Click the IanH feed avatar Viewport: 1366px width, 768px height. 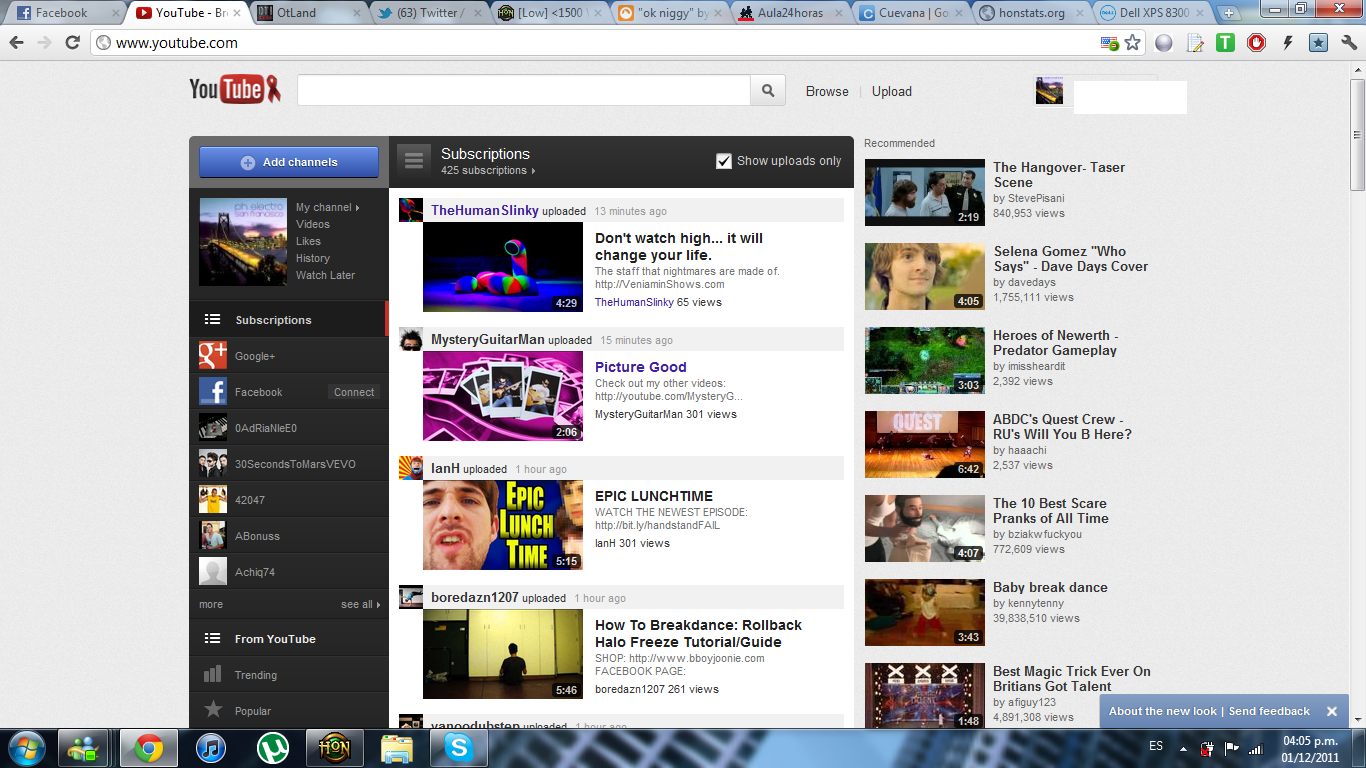point(411,468)
